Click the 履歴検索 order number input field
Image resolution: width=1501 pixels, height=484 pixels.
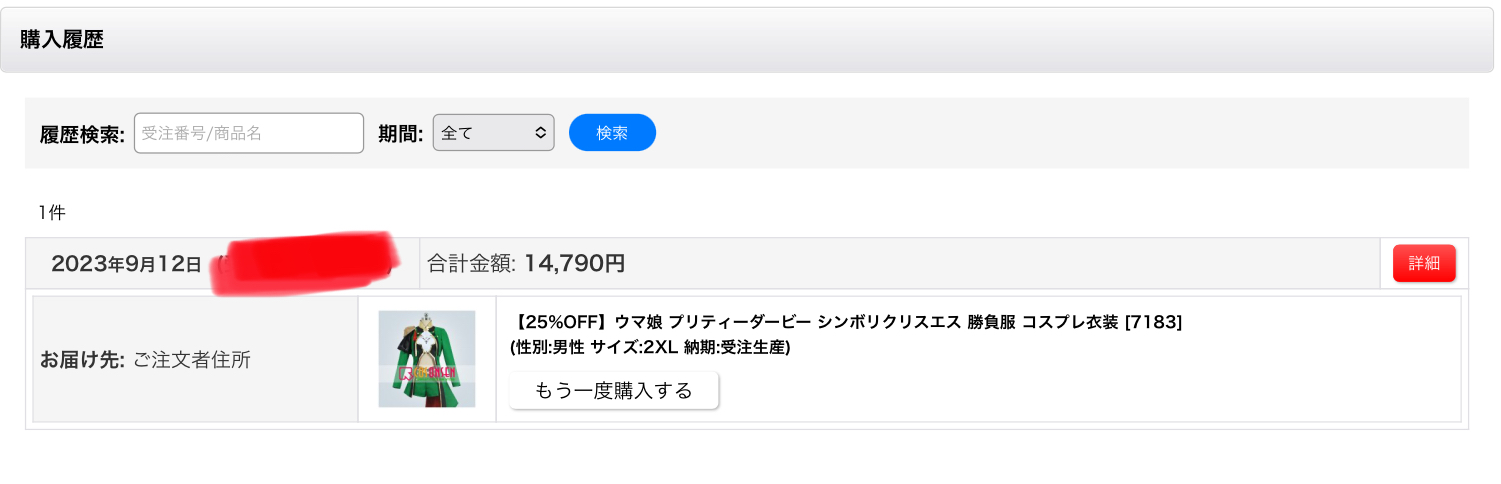pyautogui.click(x=248, y=133)
